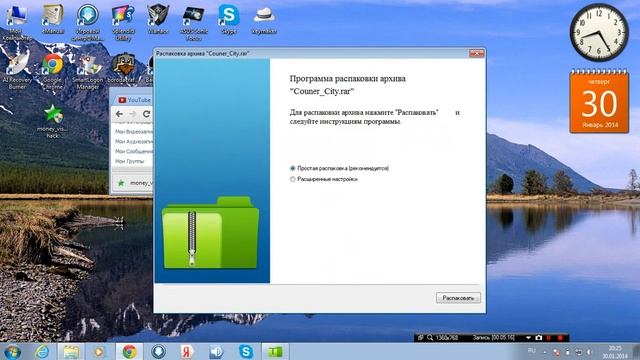This screenshot has width=640, height=360.
Task: Open the speaker app icon on taskbar
Action: point(216,351)
